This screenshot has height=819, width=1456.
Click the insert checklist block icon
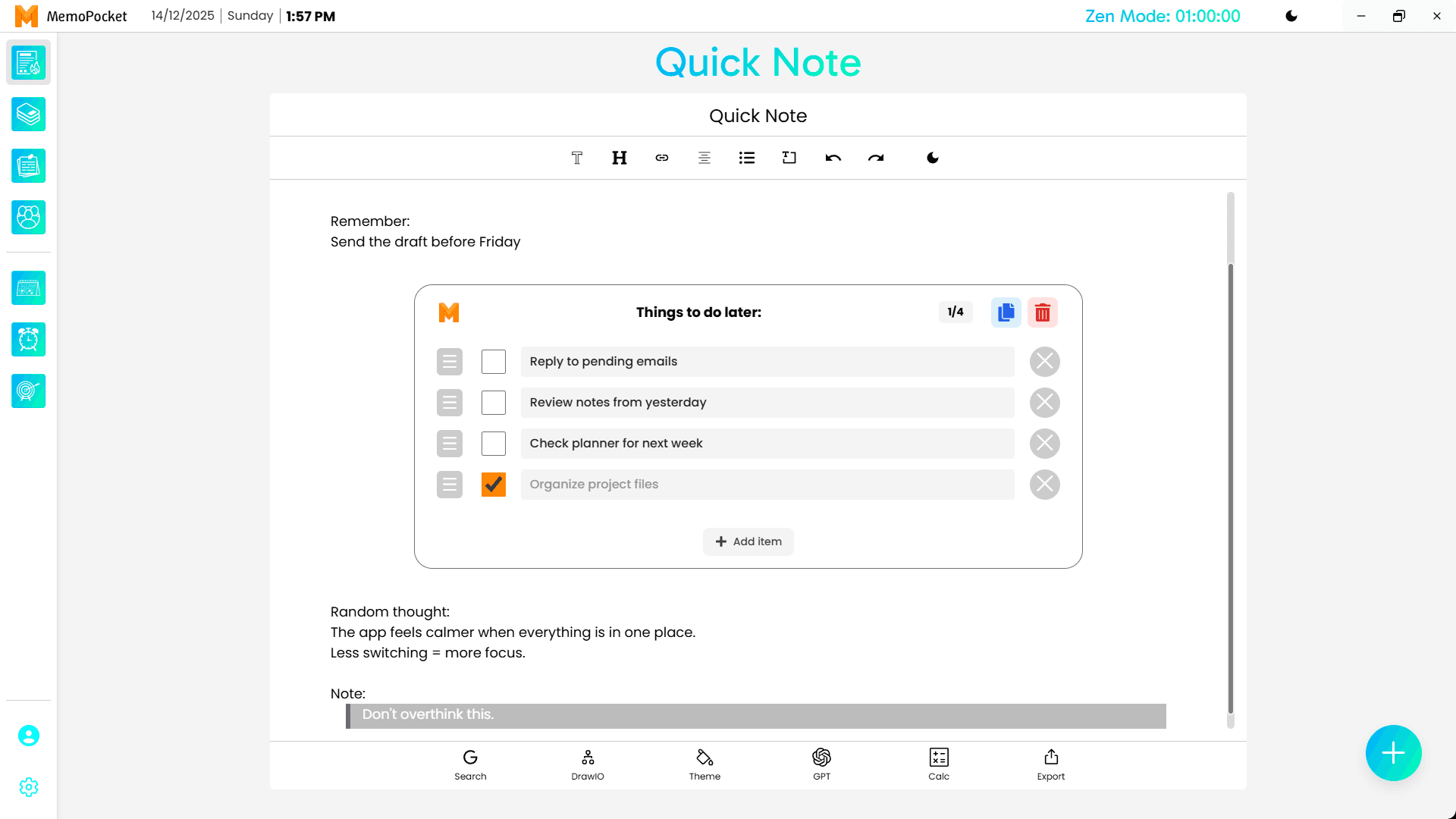pyautogui.click(x=789, y=158)
